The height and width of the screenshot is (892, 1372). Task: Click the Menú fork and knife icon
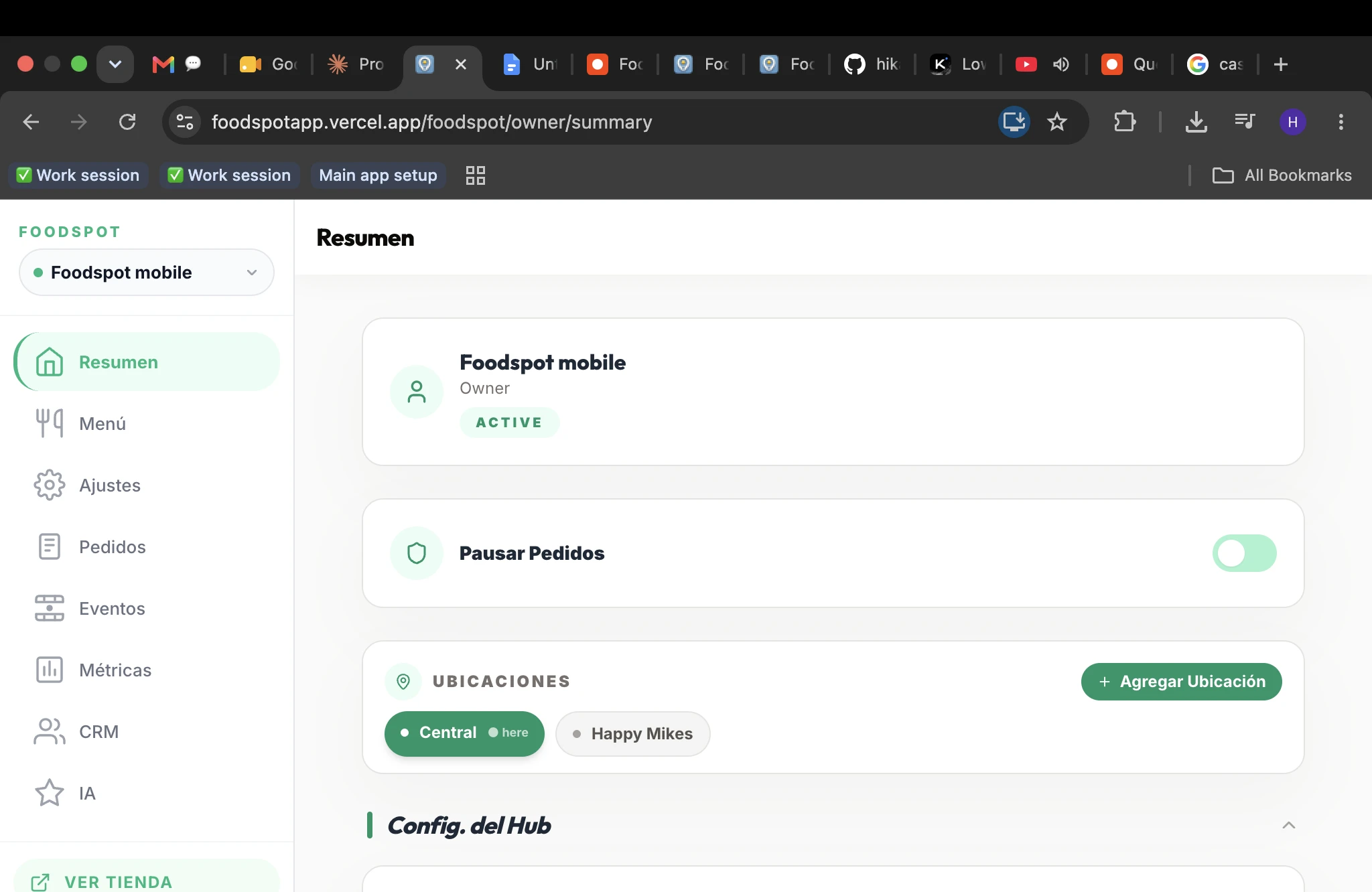point(50,423)
